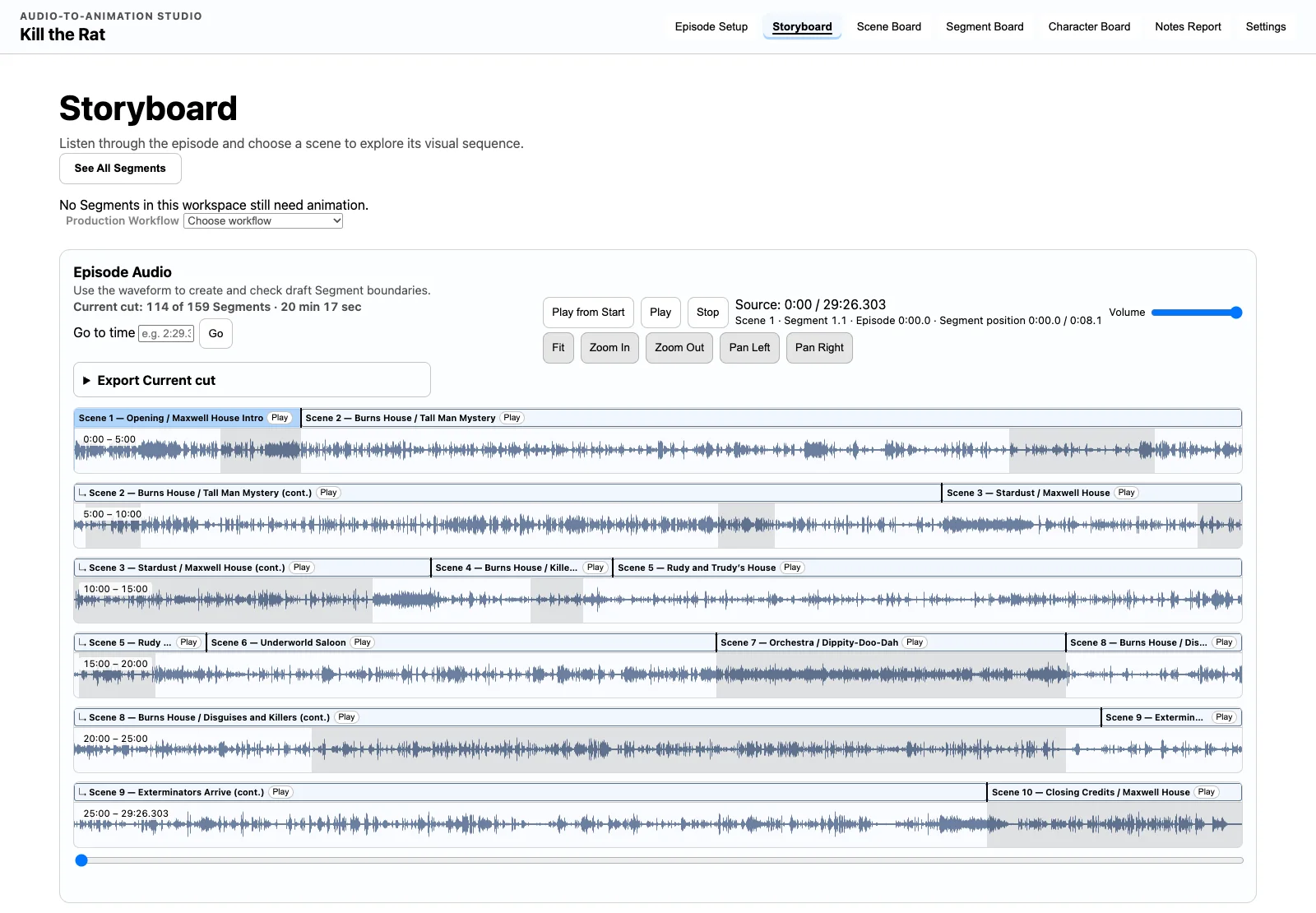
Task: Pan Right on the waveform
Action: pyautogui.click(x=819, y=348)
